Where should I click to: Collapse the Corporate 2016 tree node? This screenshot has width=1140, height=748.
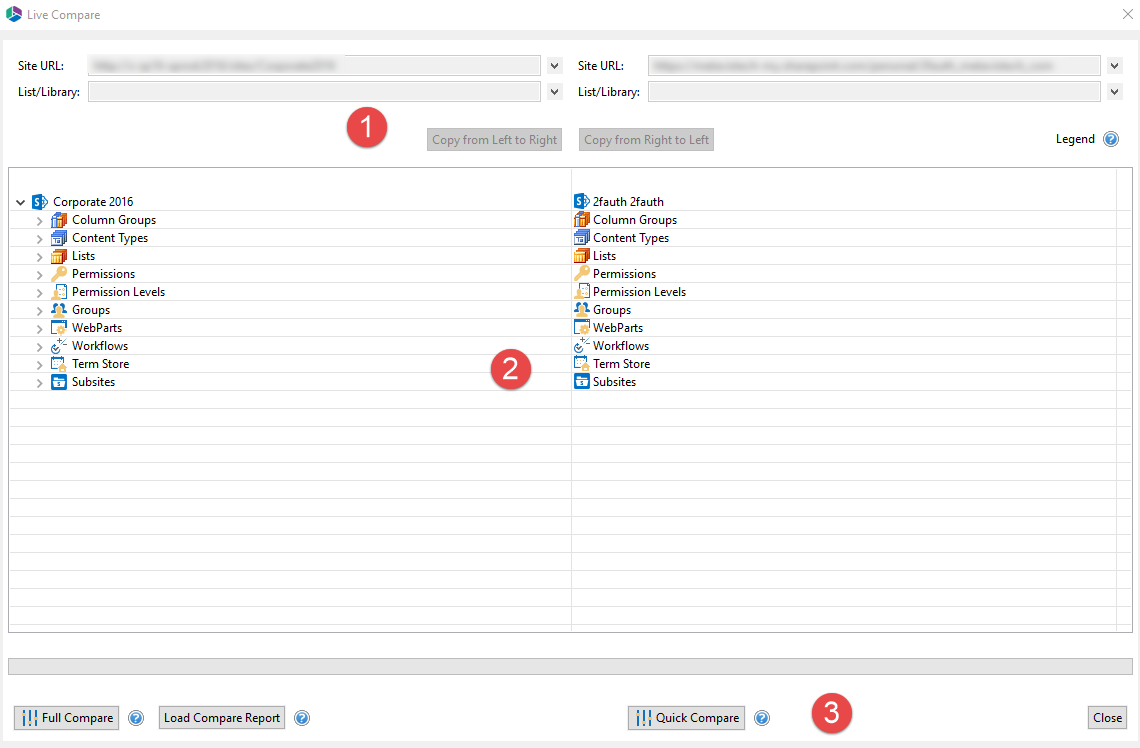click(20, 201)
